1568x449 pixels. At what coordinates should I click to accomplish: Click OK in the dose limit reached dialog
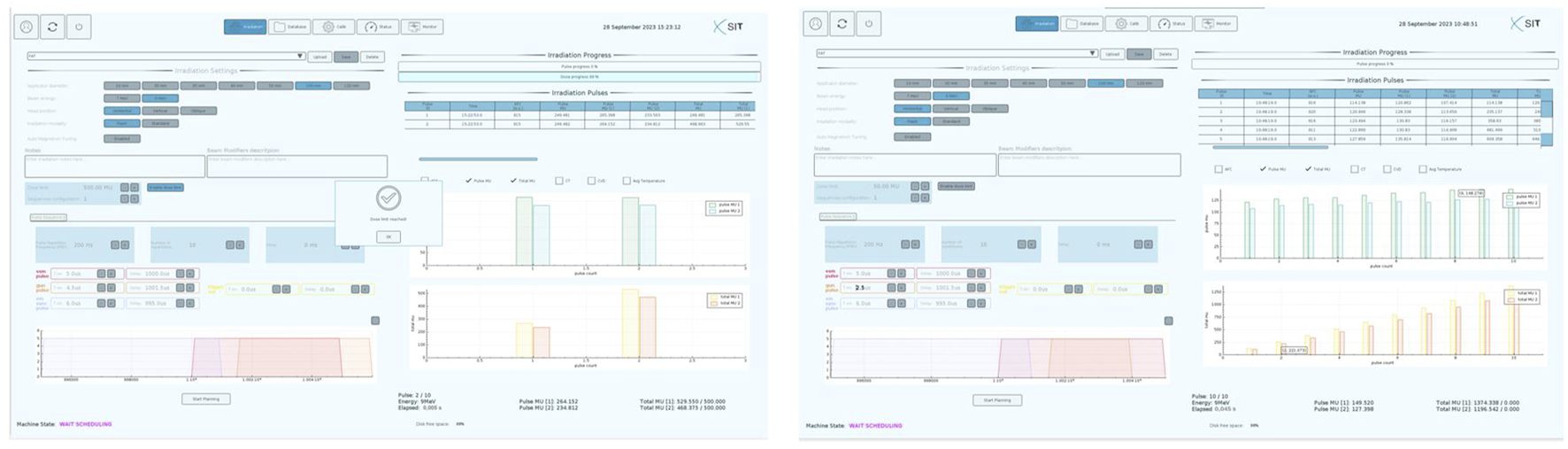click(x=388, y=236)
